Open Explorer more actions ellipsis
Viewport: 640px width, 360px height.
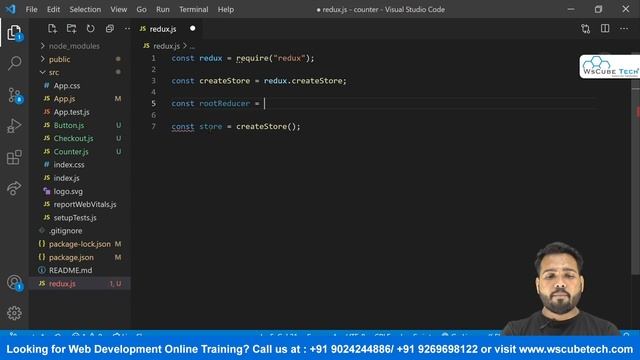(127, 29)
